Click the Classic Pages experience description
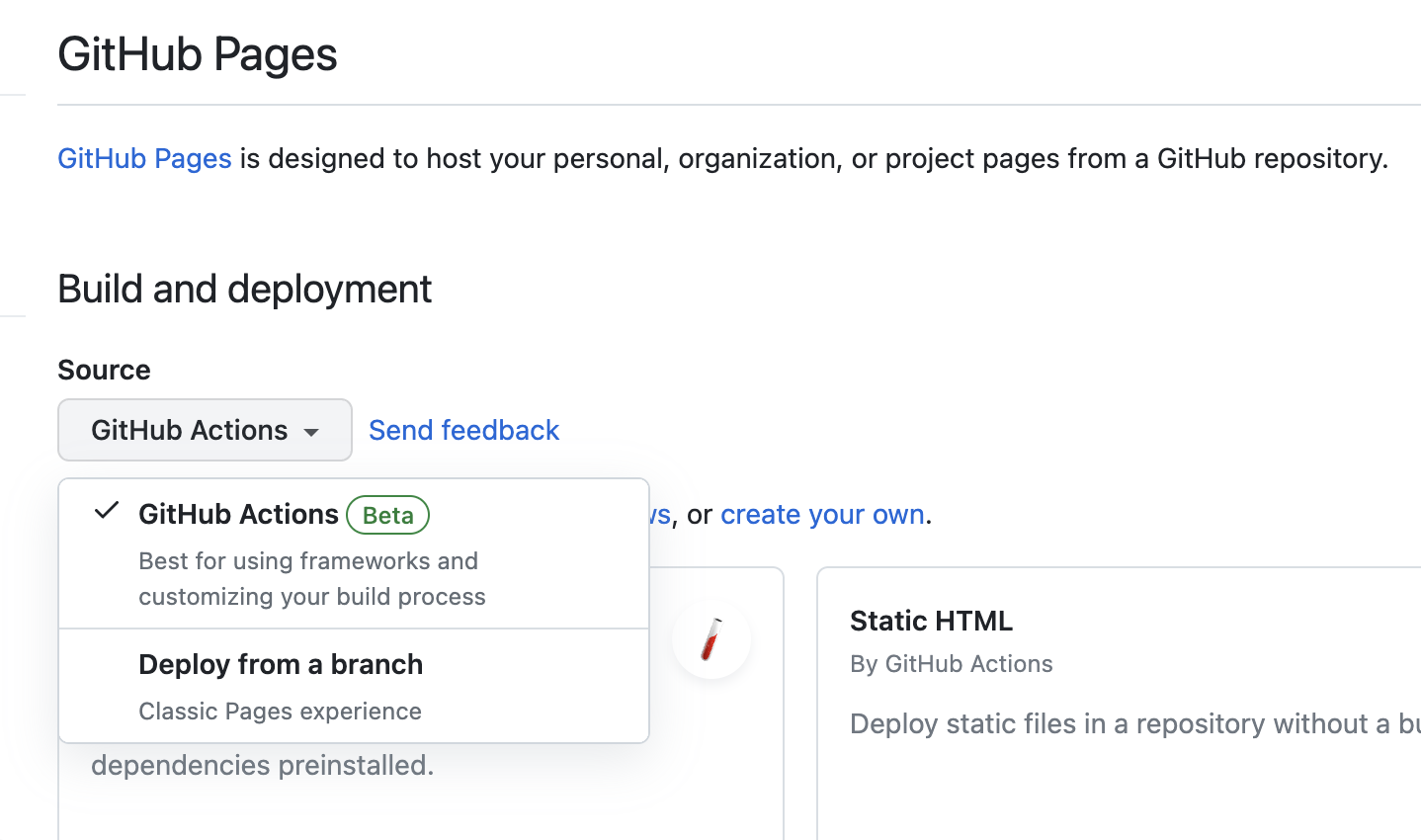The width and height of the screenshot is (1421, 840). coord(280,711)
